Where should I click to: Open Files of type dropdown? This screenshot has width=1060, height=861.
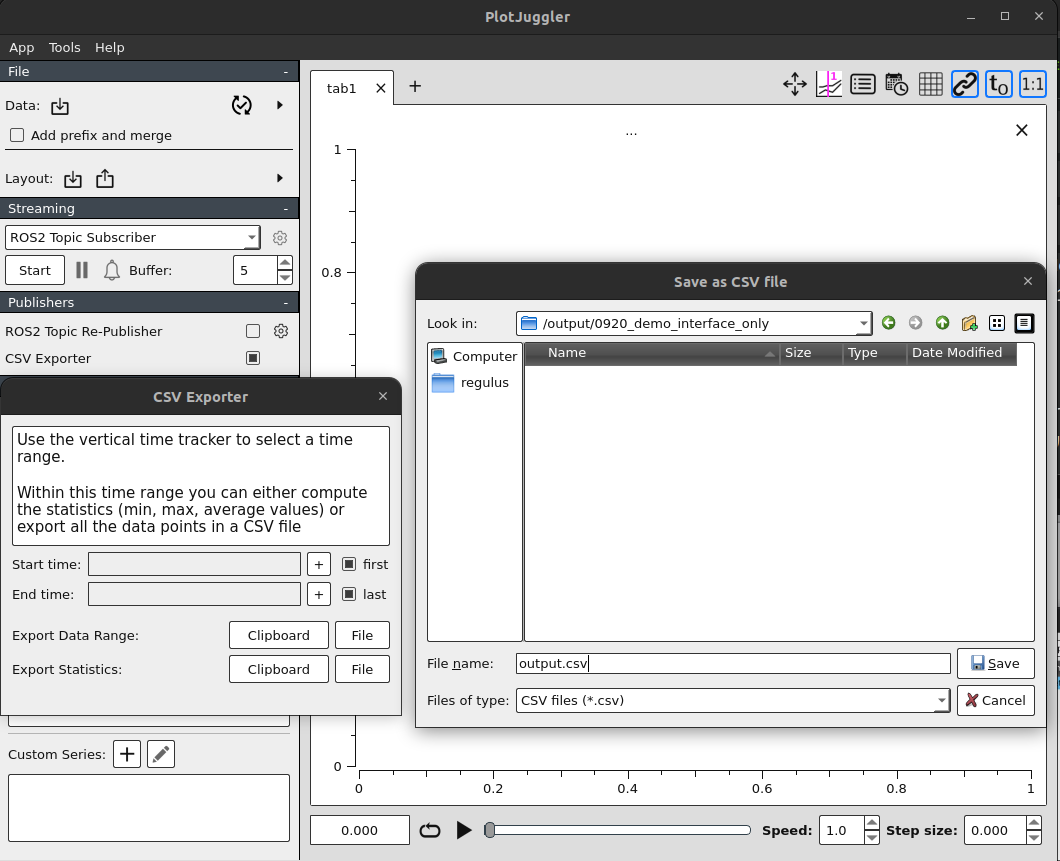pyautogui.click(x=733, y=700)
